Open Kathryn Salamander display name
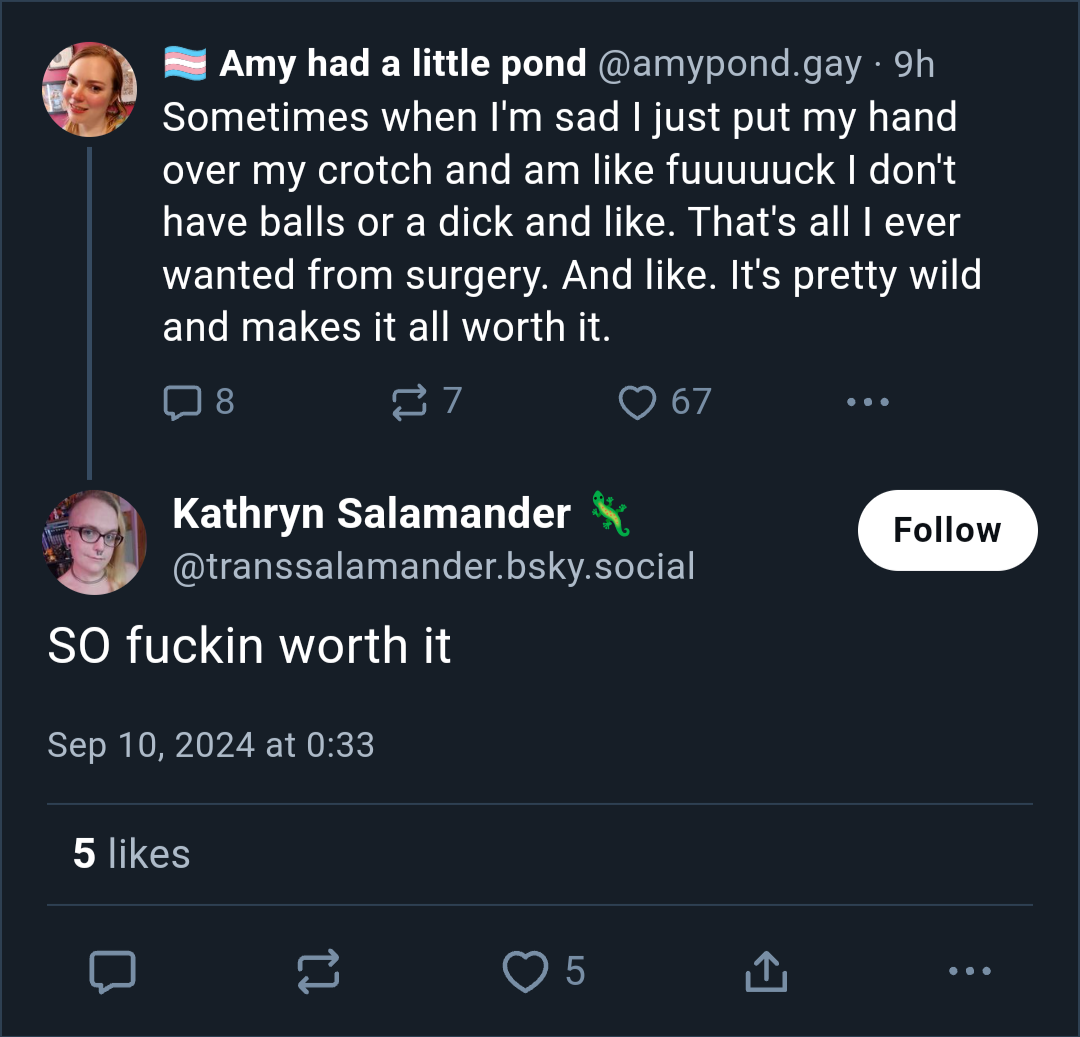 coord(372,514)
